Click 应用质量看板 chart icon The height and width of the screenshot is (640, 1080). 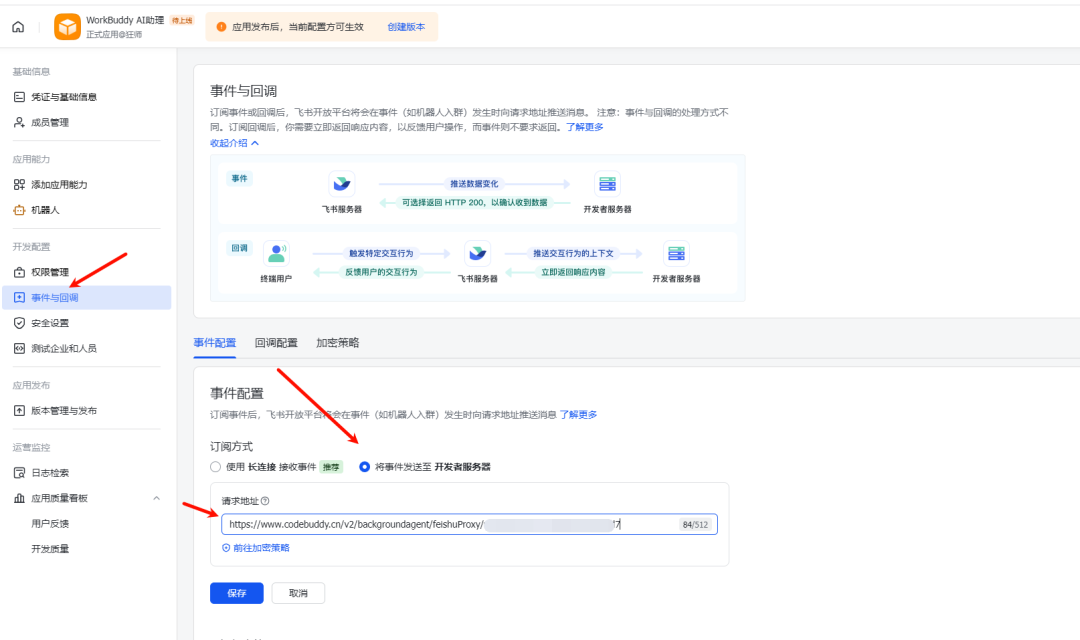point(19,498)
